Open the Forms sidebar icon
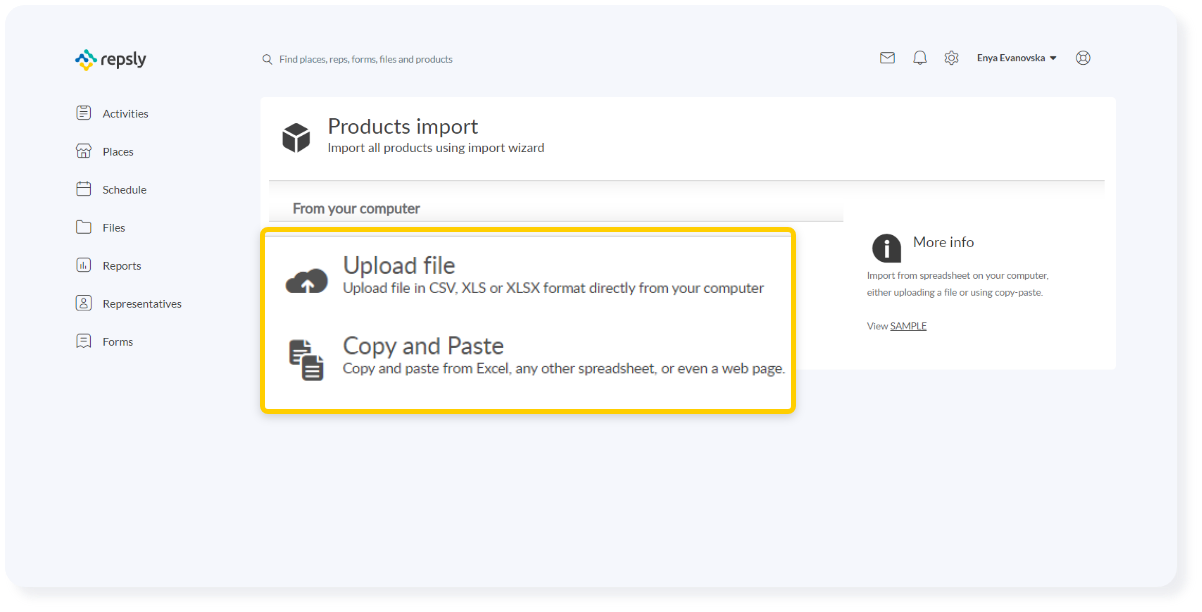Viewport: 1202px width, 612px height. pyautogui.click(x=84, y=341)
